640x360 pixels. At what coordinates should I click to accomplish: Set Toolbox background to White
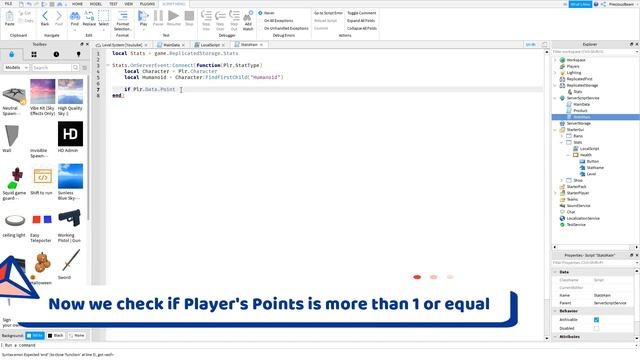[x=35, y=336]
